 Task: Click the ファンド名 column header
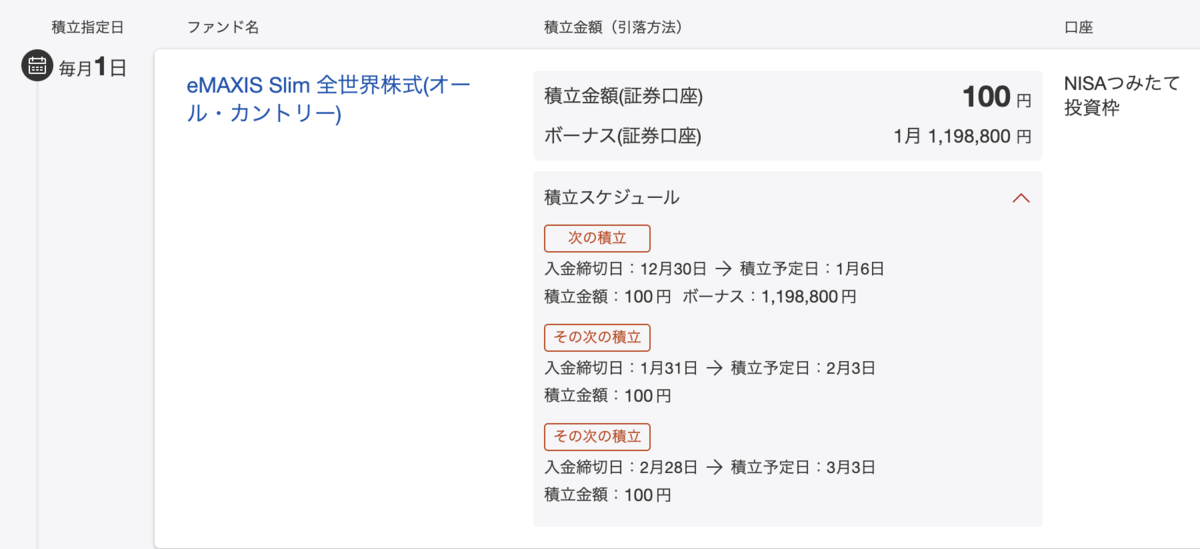click(223, 28)
